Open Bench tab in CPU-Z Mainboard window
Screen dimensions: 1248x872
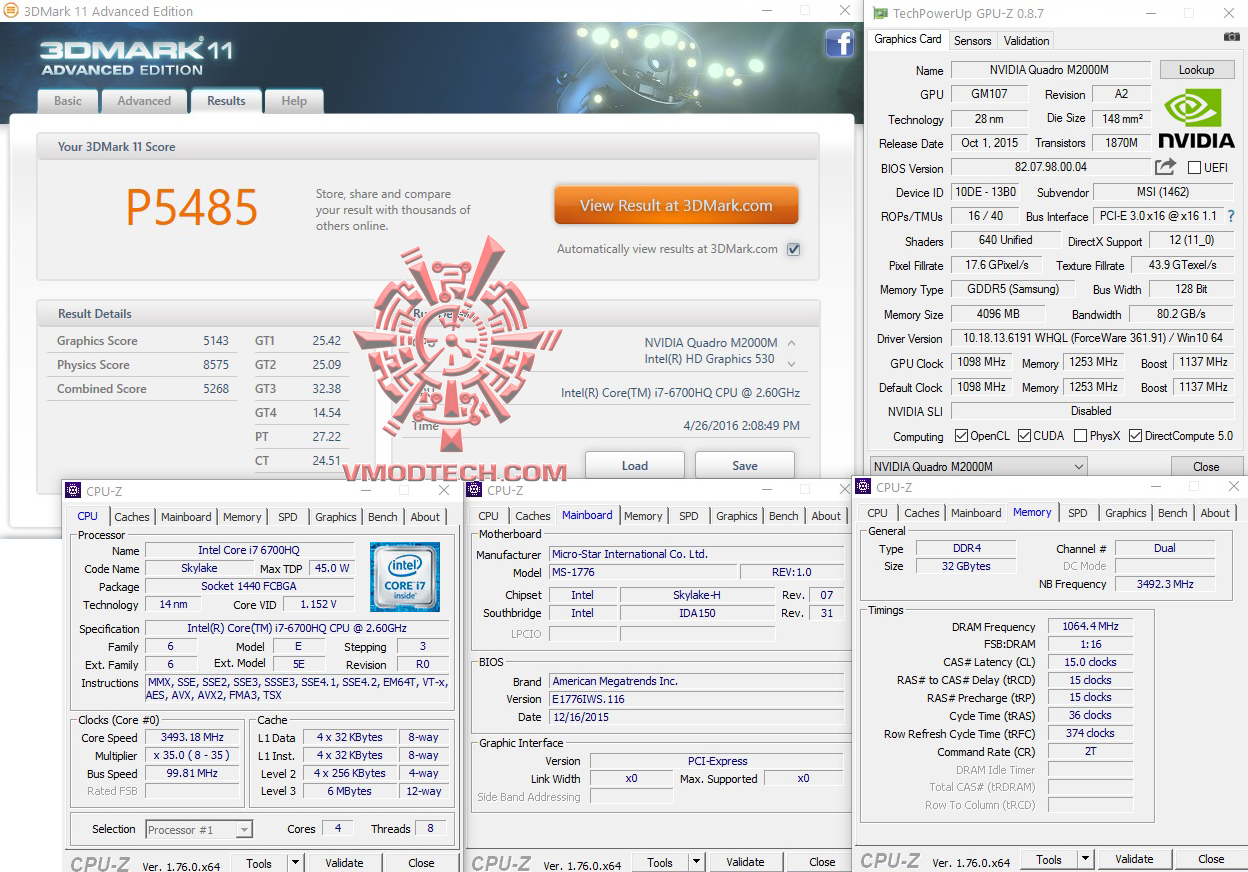pyautogui.click(x=783, y=516)
